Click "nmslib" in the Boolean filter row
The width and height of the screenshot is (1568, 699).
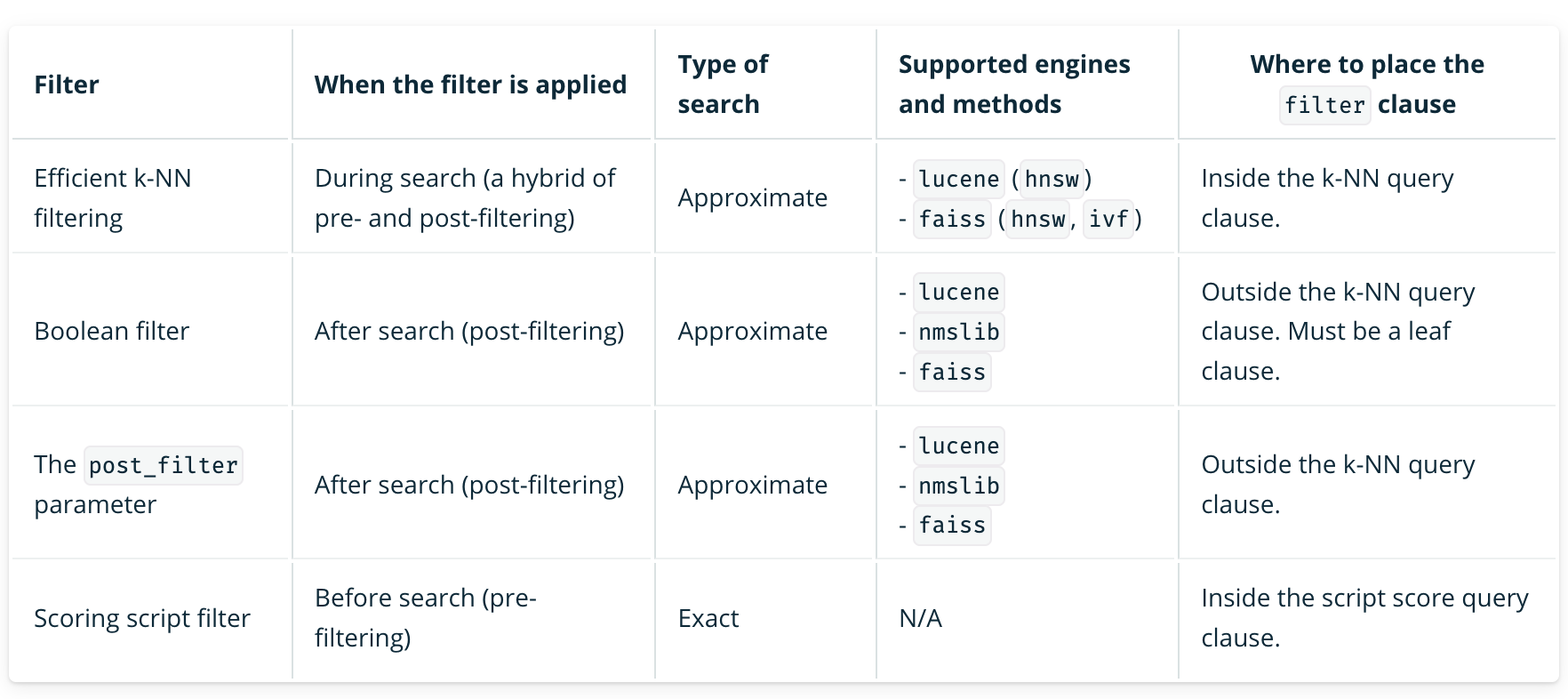coord(959,332)
